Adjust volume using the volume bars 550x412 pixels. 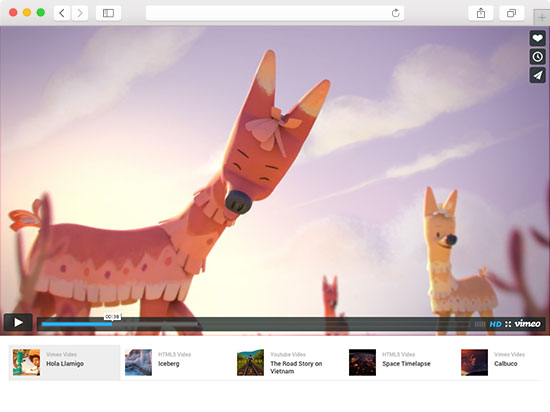coord(480,324)
